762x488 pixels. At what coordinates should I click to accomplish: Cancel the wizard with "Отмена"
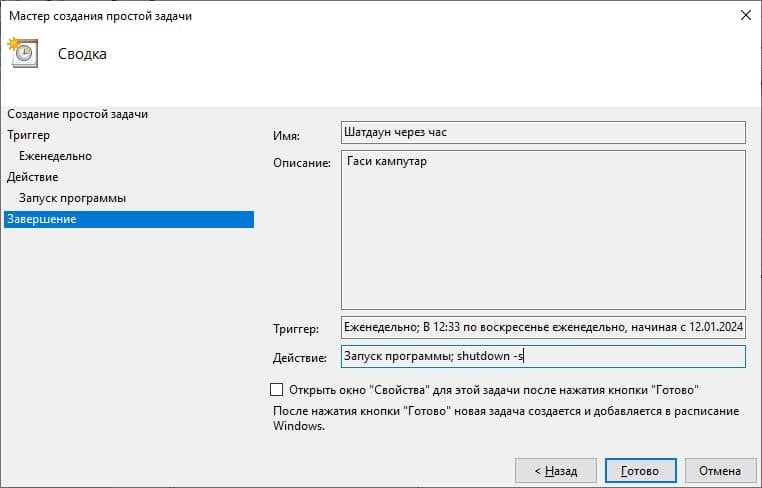point(720,471)
